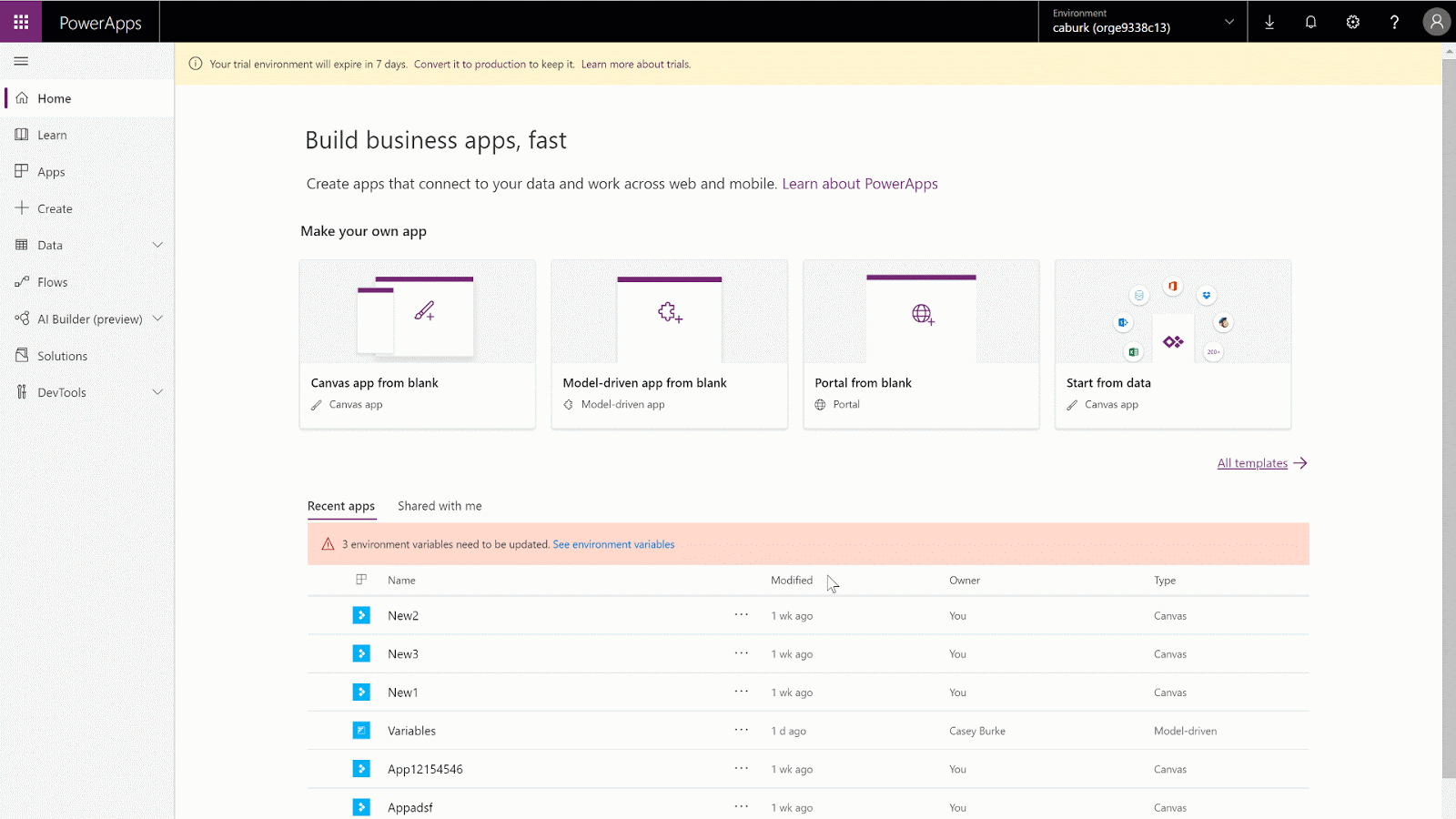Screen dimensions: 1456x819
Task: Click the App12154546 app icon
Action: pyautogui.click(x=361, y=769)
